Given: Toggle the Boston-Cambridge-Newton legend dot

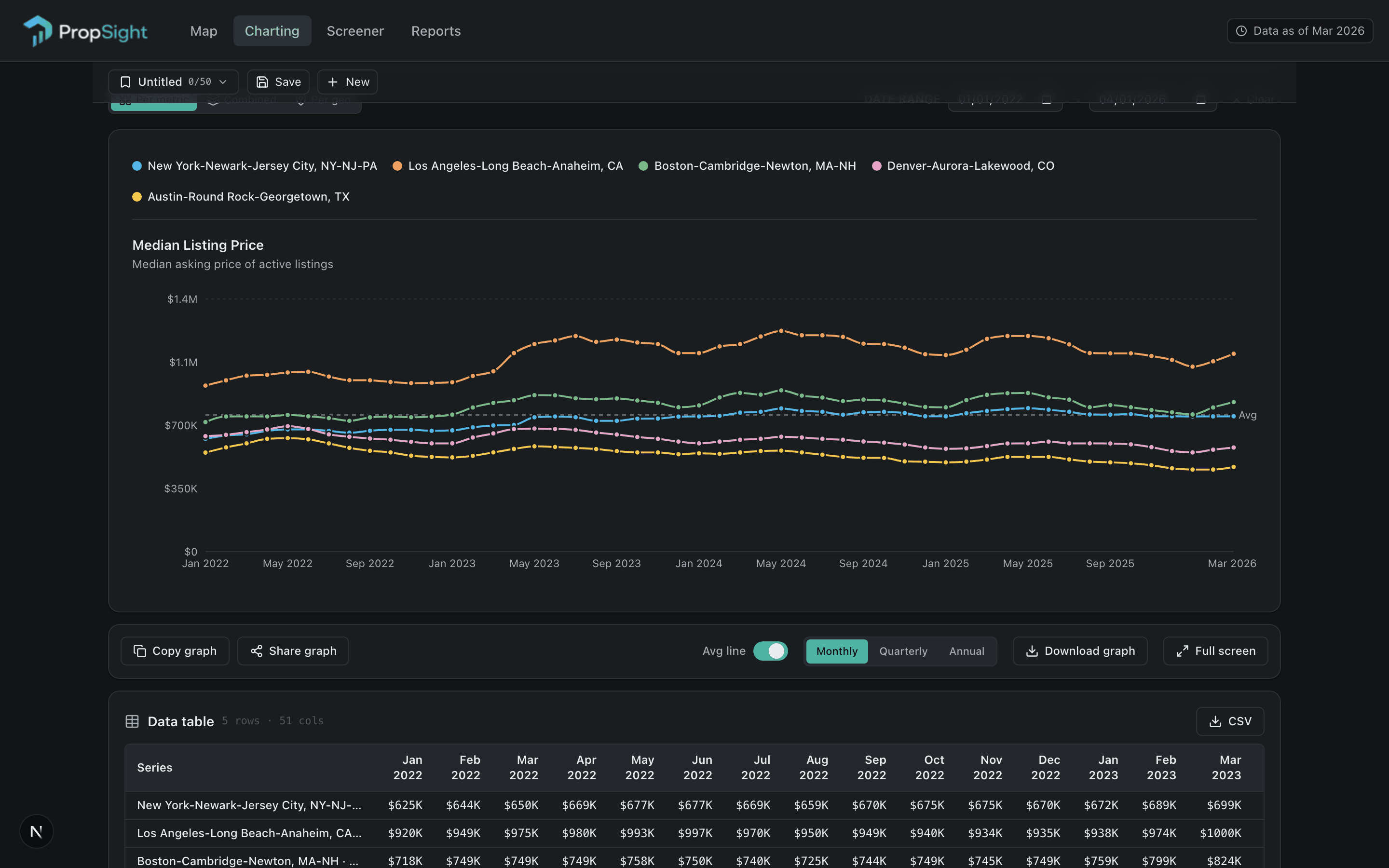Looking at the screenshot, I should [643, 166].
